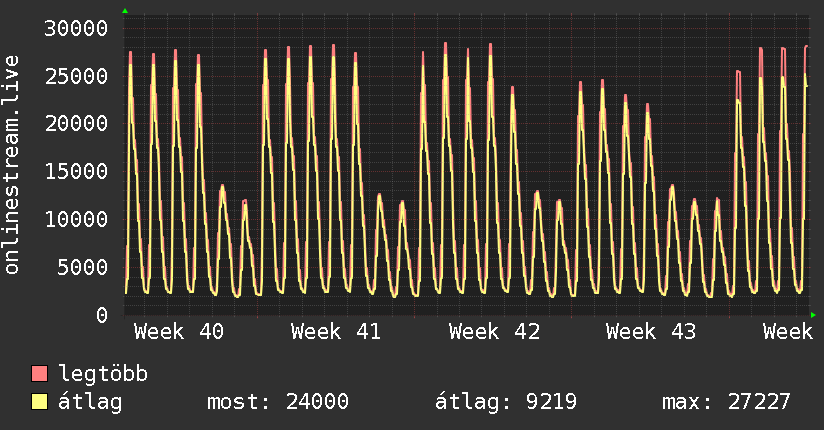Click the 5000 y-axis tick label
Image resolution: width=824 pixels, height=430 pixels.
click(x=83, y=267)
